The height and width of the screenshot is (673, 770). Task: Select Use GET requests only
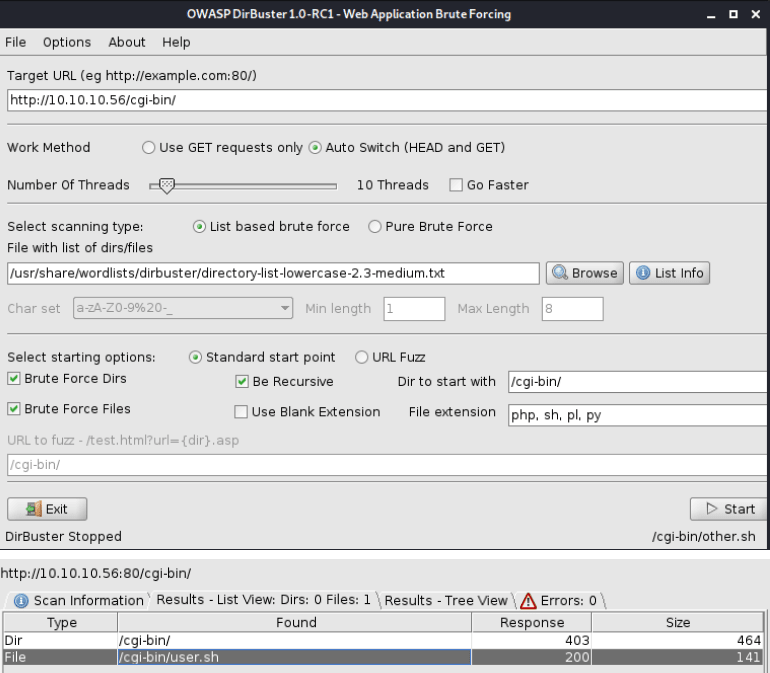[148, 147]
